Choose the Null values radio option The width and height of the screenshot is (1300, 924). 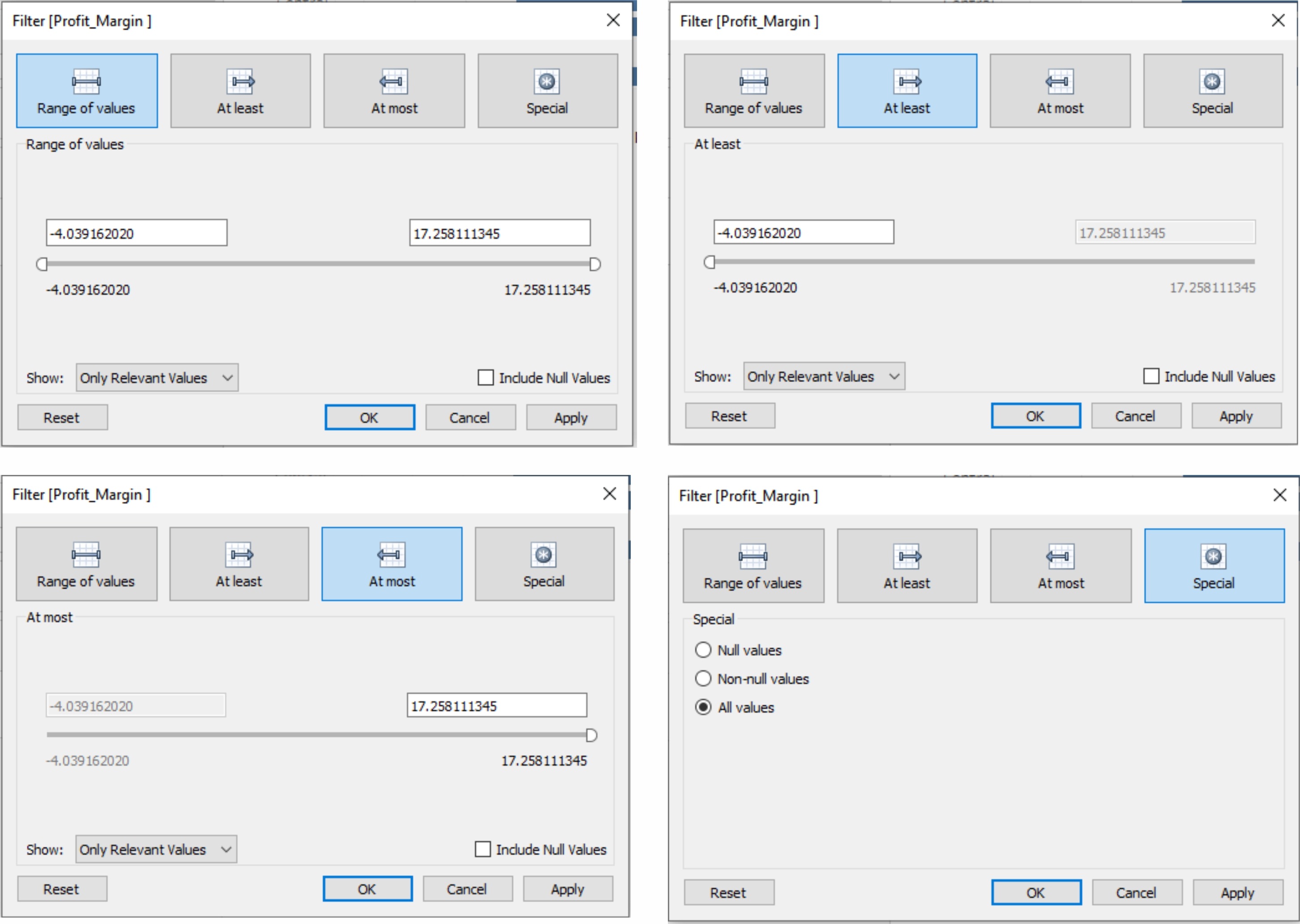pos(704,650)
